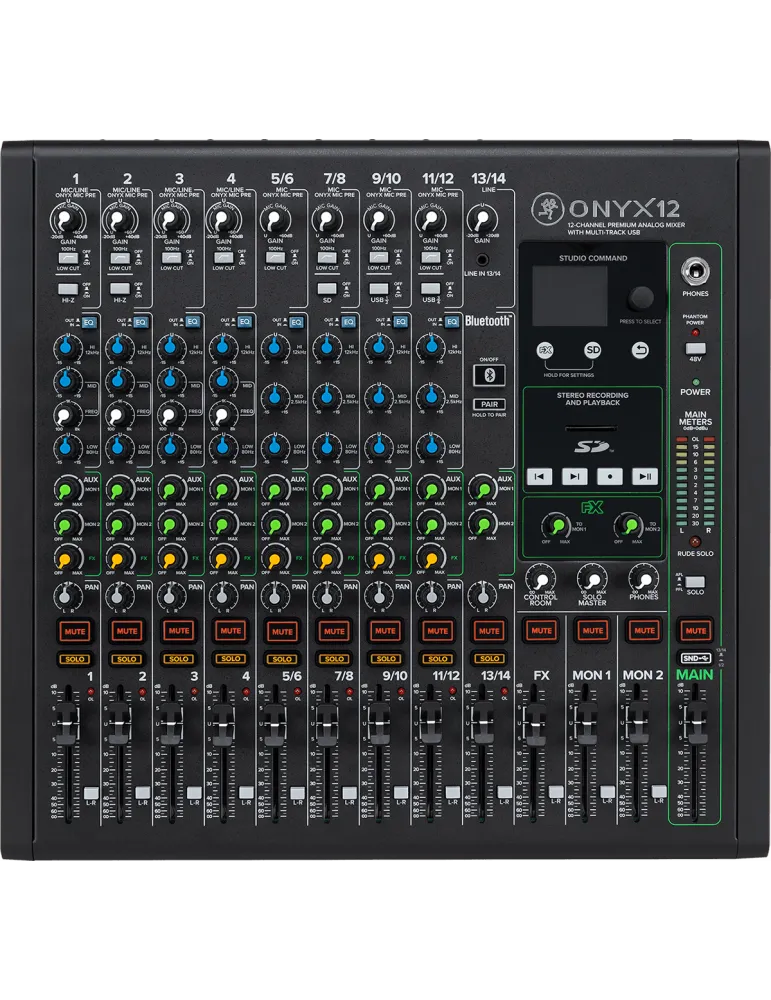Click the SND USB button above Main
Screen dimensions: 771x1000
click(695, 658)
